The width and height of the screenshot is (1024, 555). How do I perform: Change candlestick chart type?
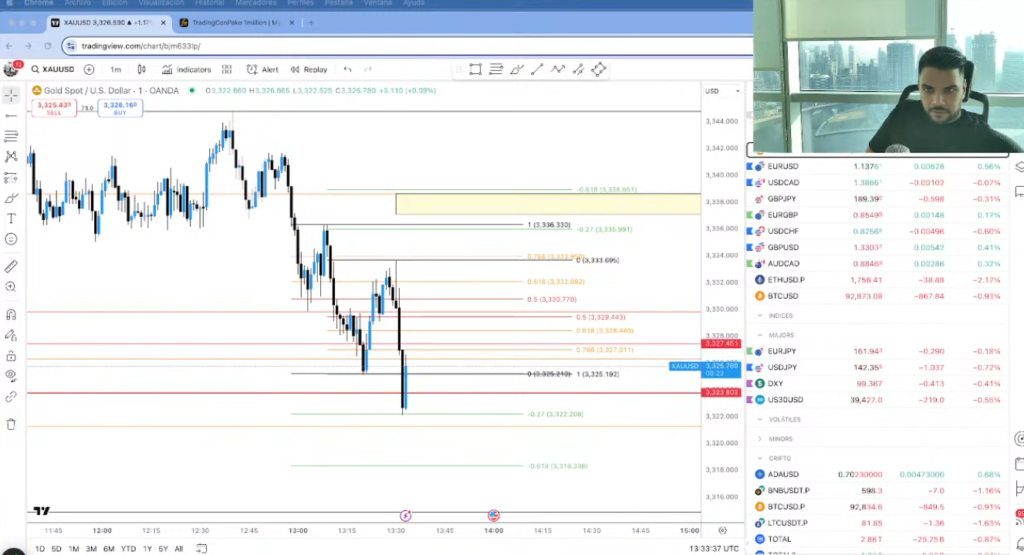pos(141,69)
